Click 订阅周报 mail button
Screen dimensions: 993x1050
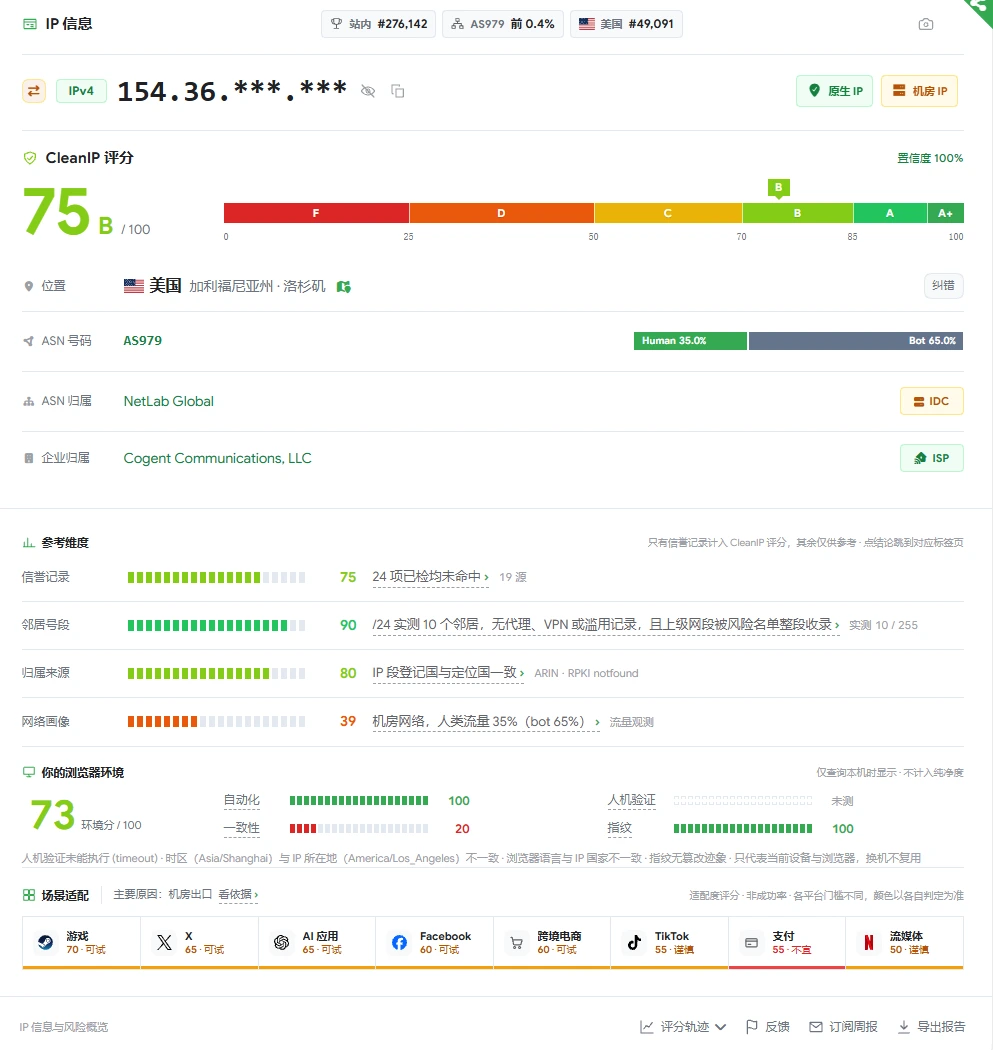(843, 1027)
